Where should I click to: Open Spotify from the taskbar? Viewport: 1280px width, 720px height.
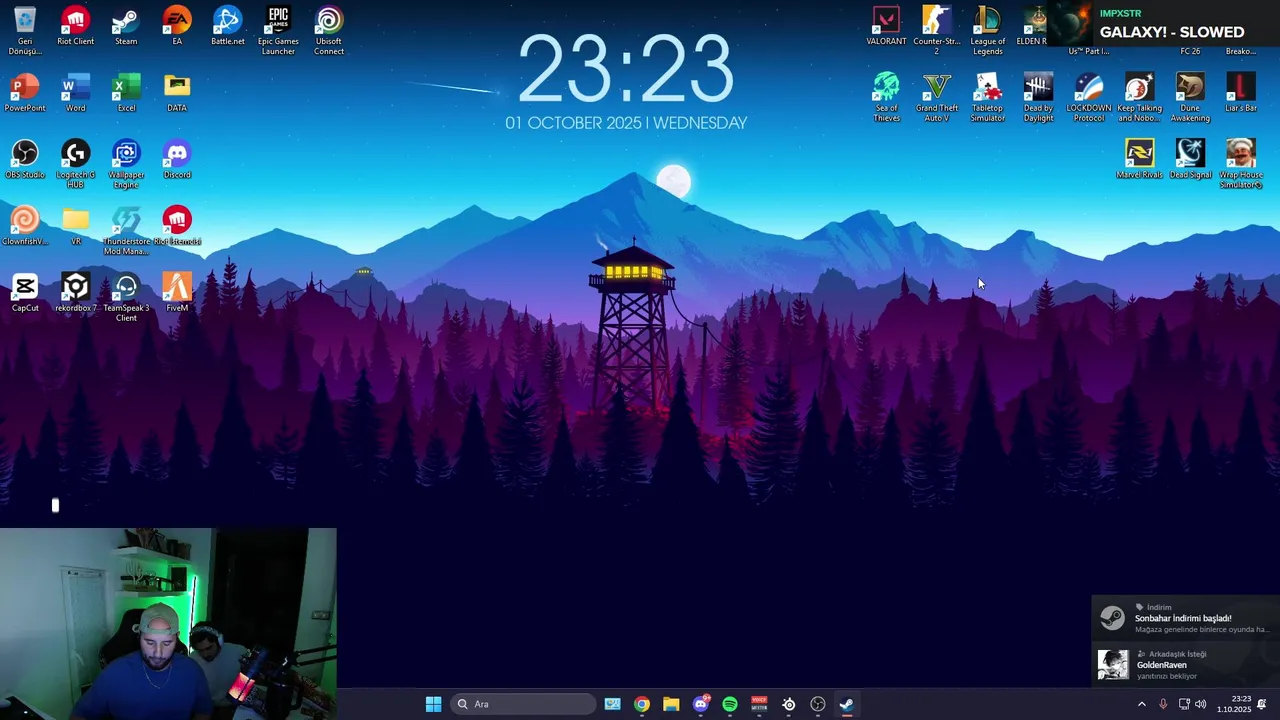point(730,704)
